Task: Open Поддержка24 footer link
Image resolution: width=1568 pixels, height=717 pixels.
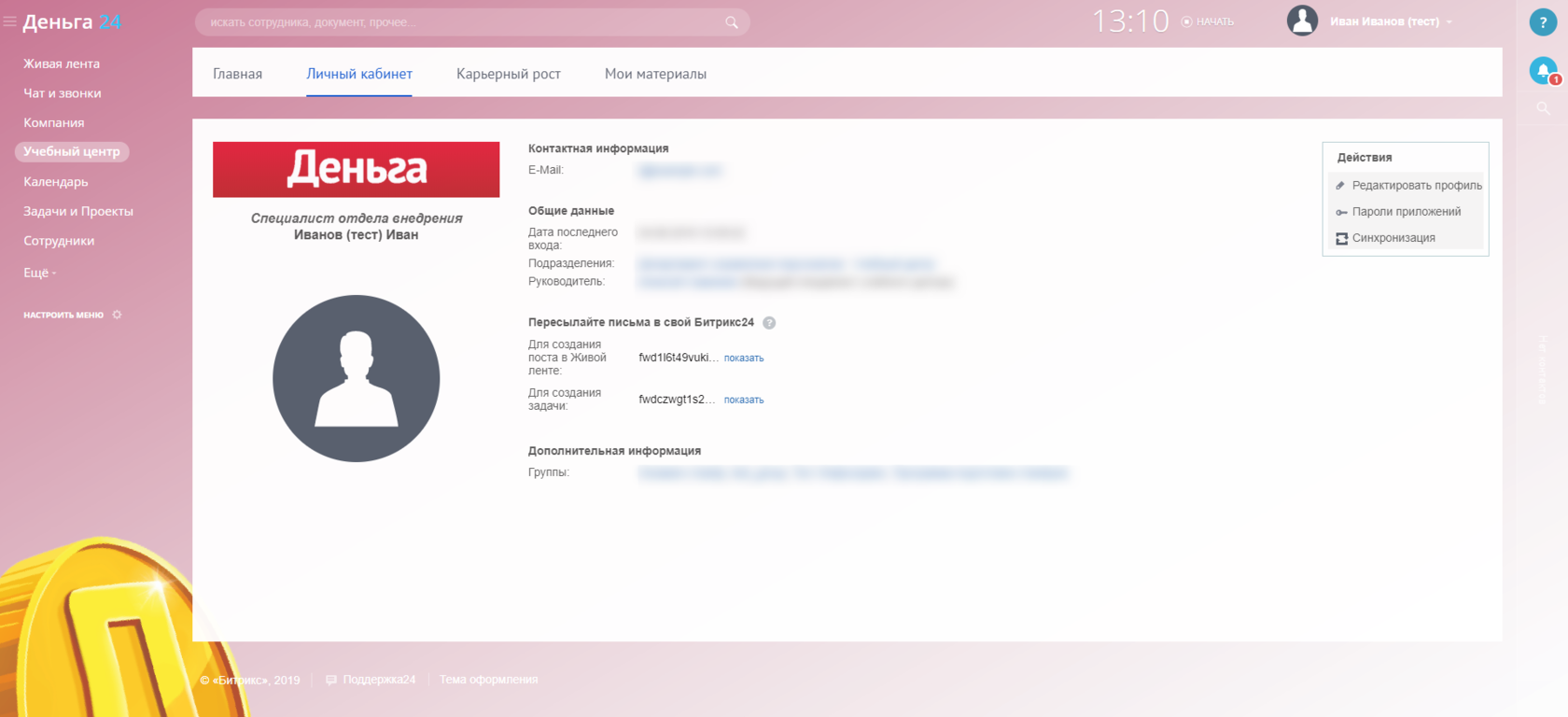Action: 379,680
